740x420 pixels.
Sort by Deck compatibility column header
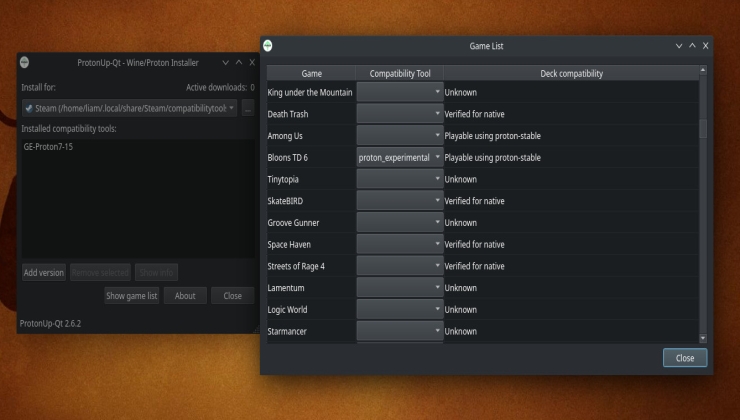click(571, 73)
